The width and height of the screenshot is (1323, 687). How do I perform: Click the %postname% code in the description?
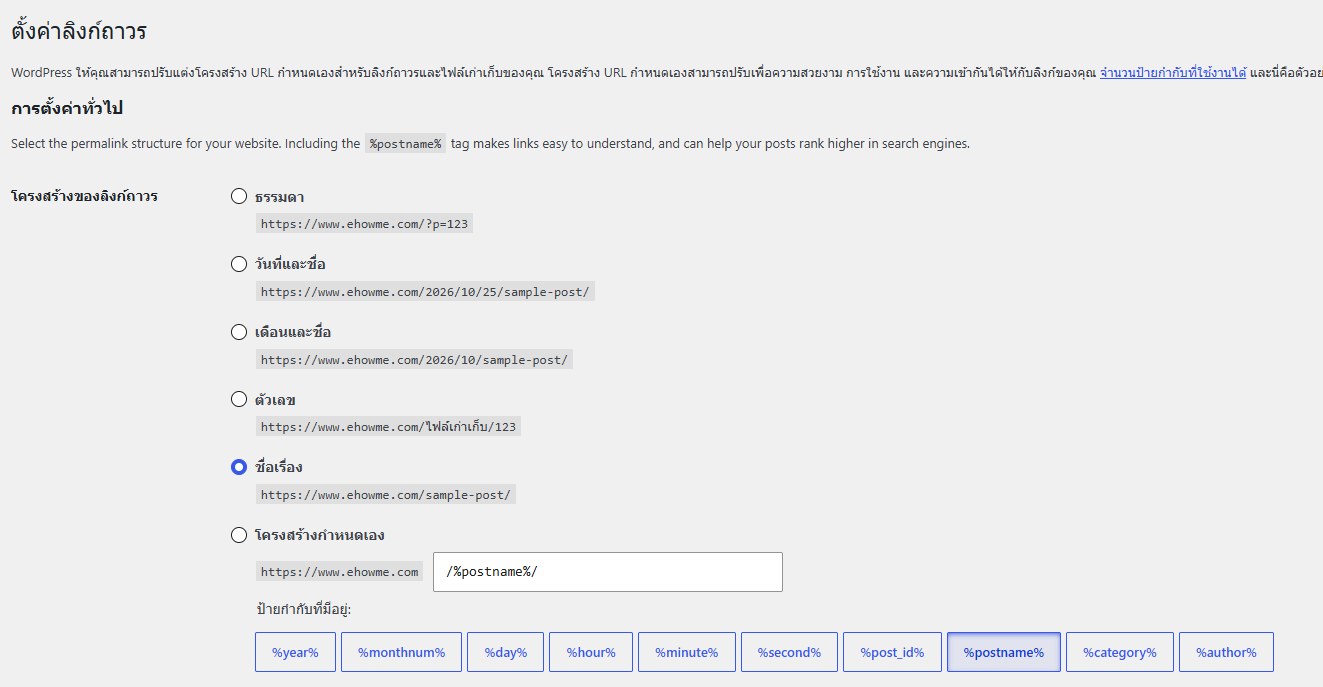point(405,143)
